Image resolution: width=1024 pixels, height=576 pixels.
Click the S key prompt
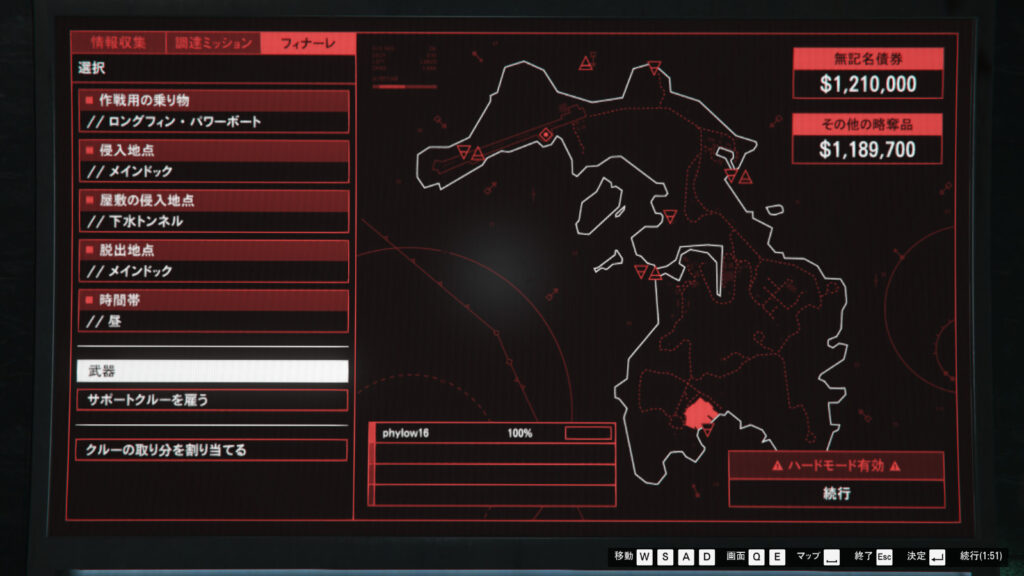pos(665,556)
